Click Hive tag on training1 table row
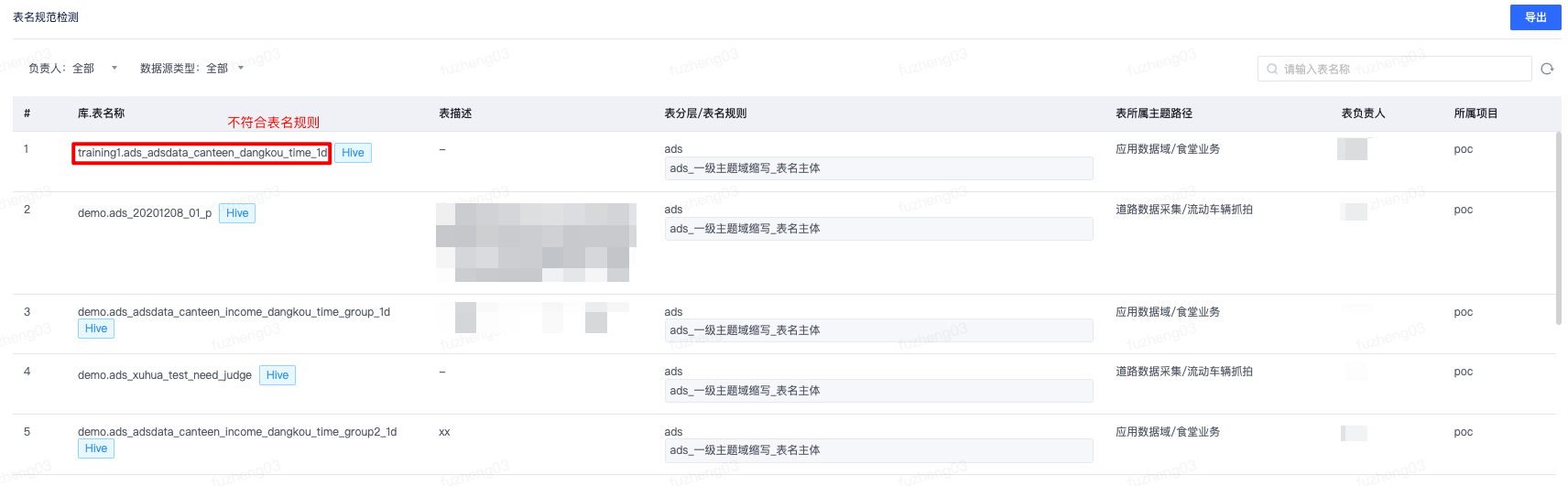This screenshot has width=1568, height=486. pyautogui.click(x=353, y=153)
